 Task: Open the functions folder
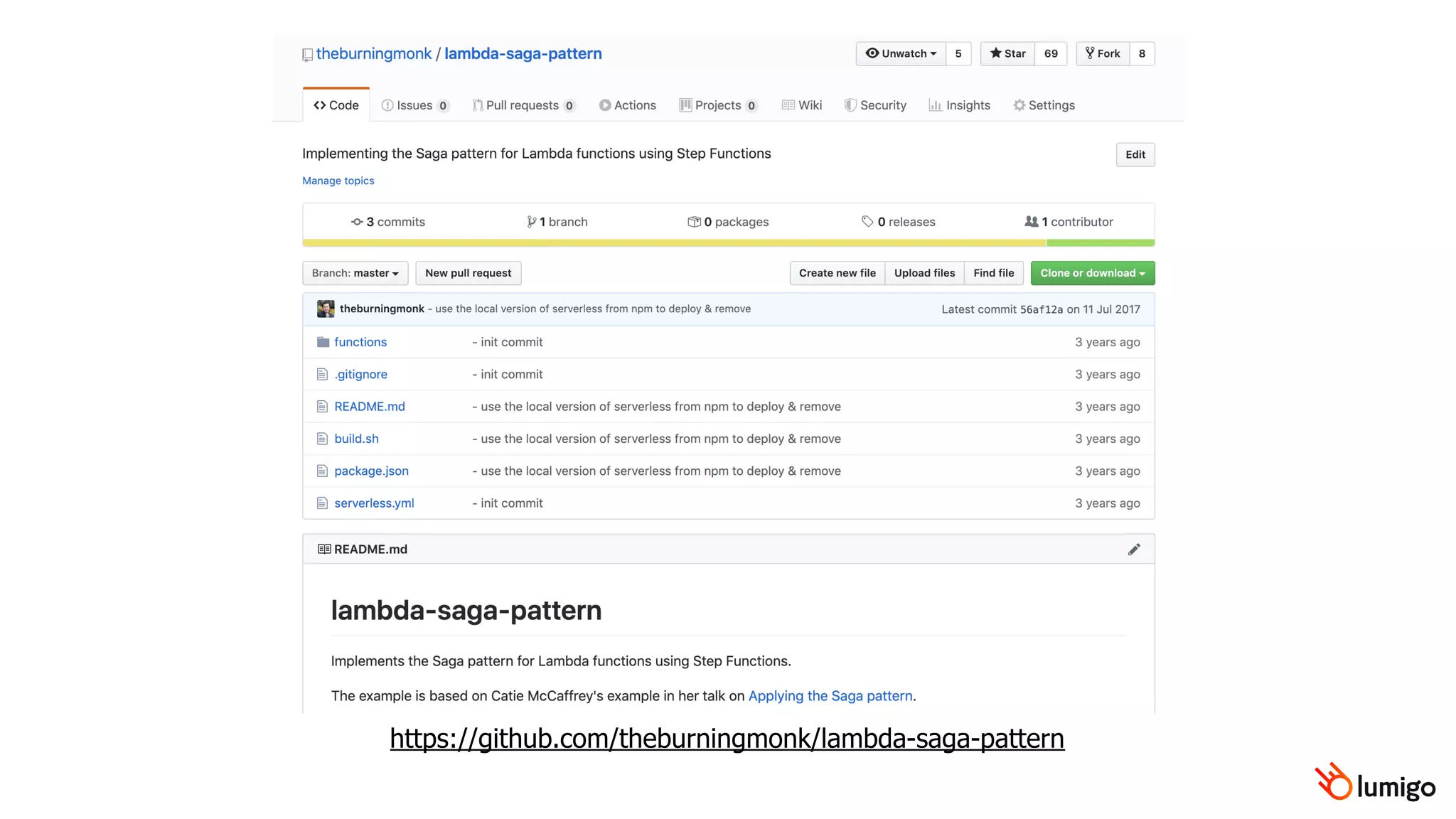(x=360, y=342)
